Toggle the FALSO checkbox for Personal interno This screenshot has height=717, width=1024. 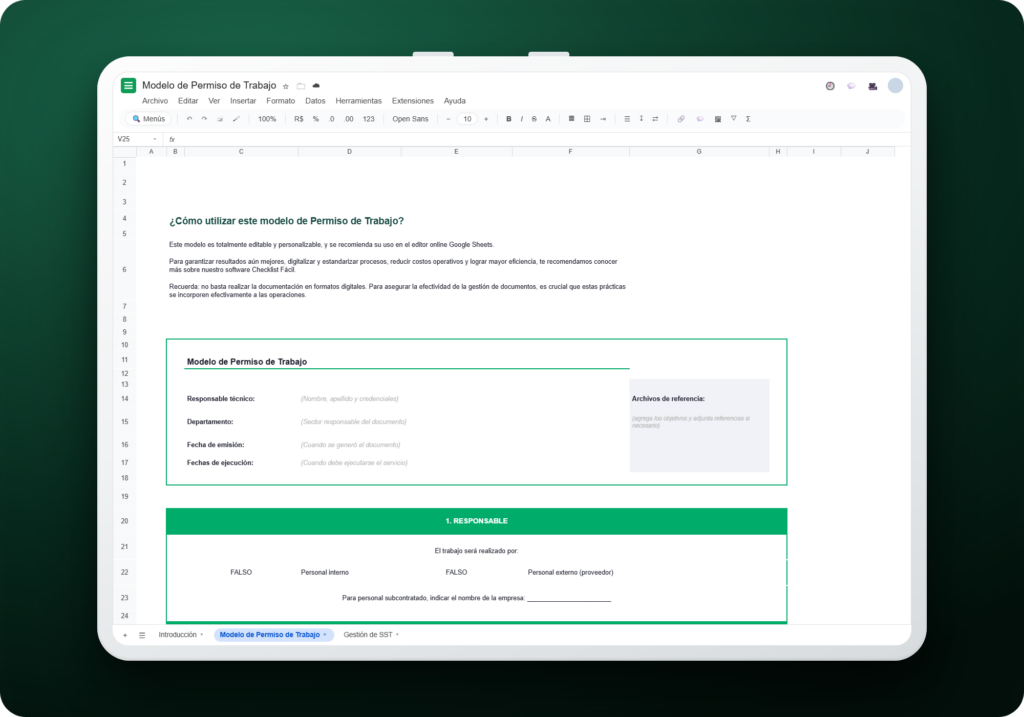tap(241, 572)
